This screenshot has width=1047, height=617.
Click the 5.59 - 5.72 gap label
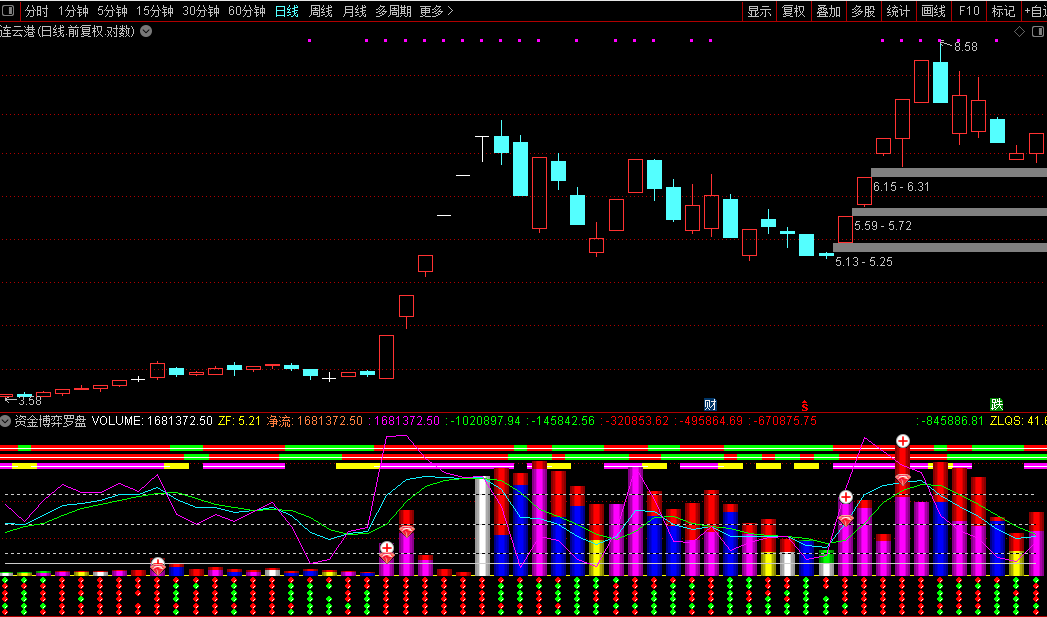883,226
